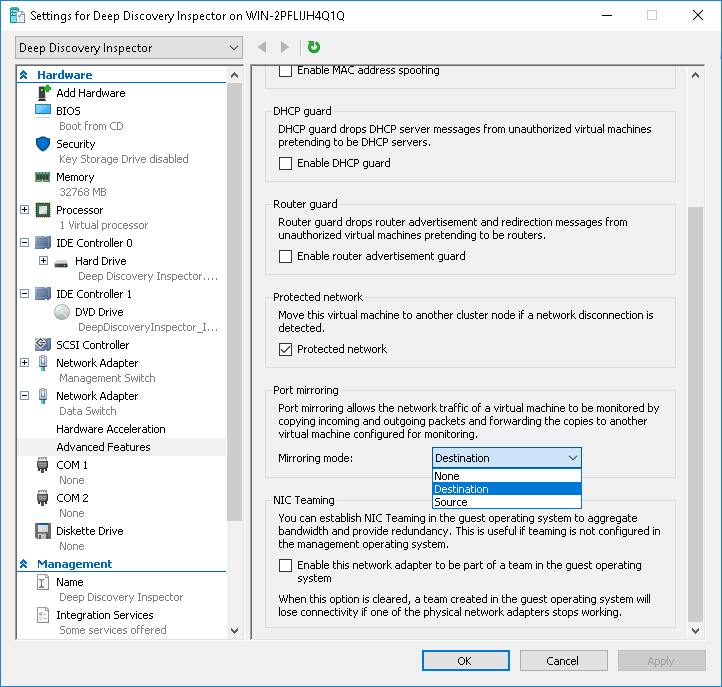Image resolution: width=722 pixels, height=687 pixels.
Task: Enable router advertisement guard checkbox
Action: 286,256
